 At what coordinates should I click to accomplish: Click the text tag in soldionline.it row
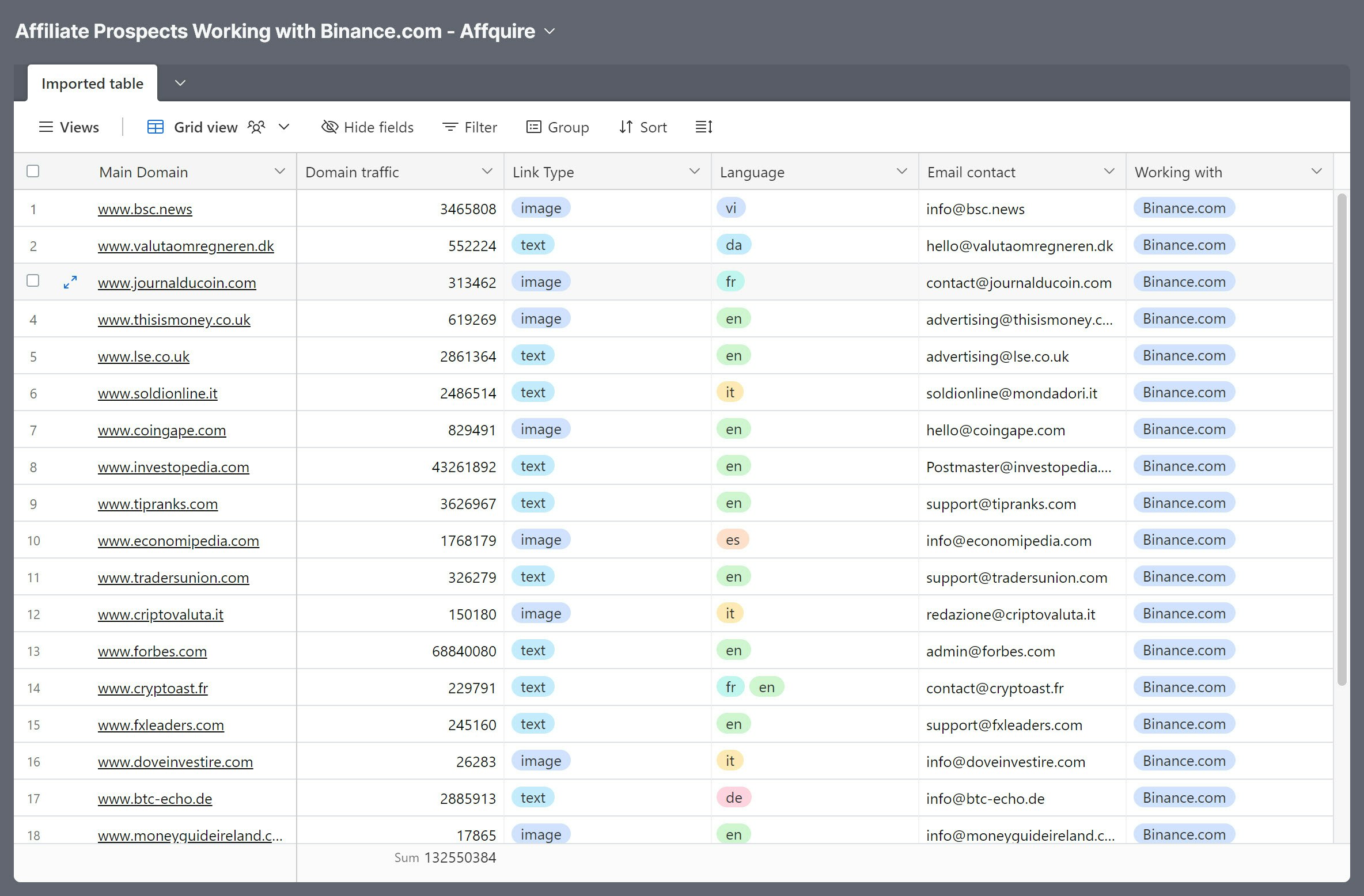point(533,392)
